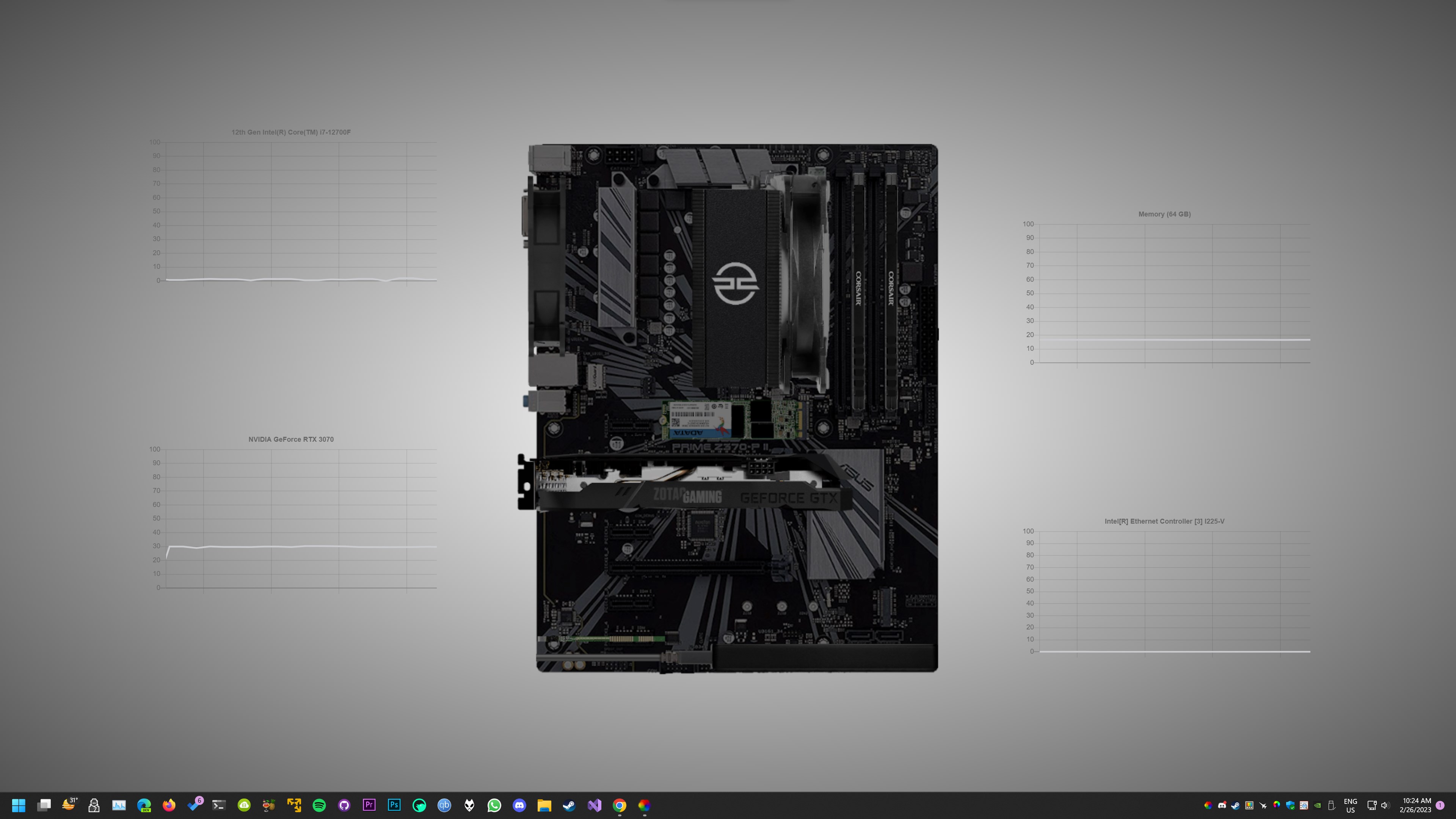This screenshot has width=1456, height=819.
Task: Open the volume slider from the speaker icon
Action: point(1385,805)
